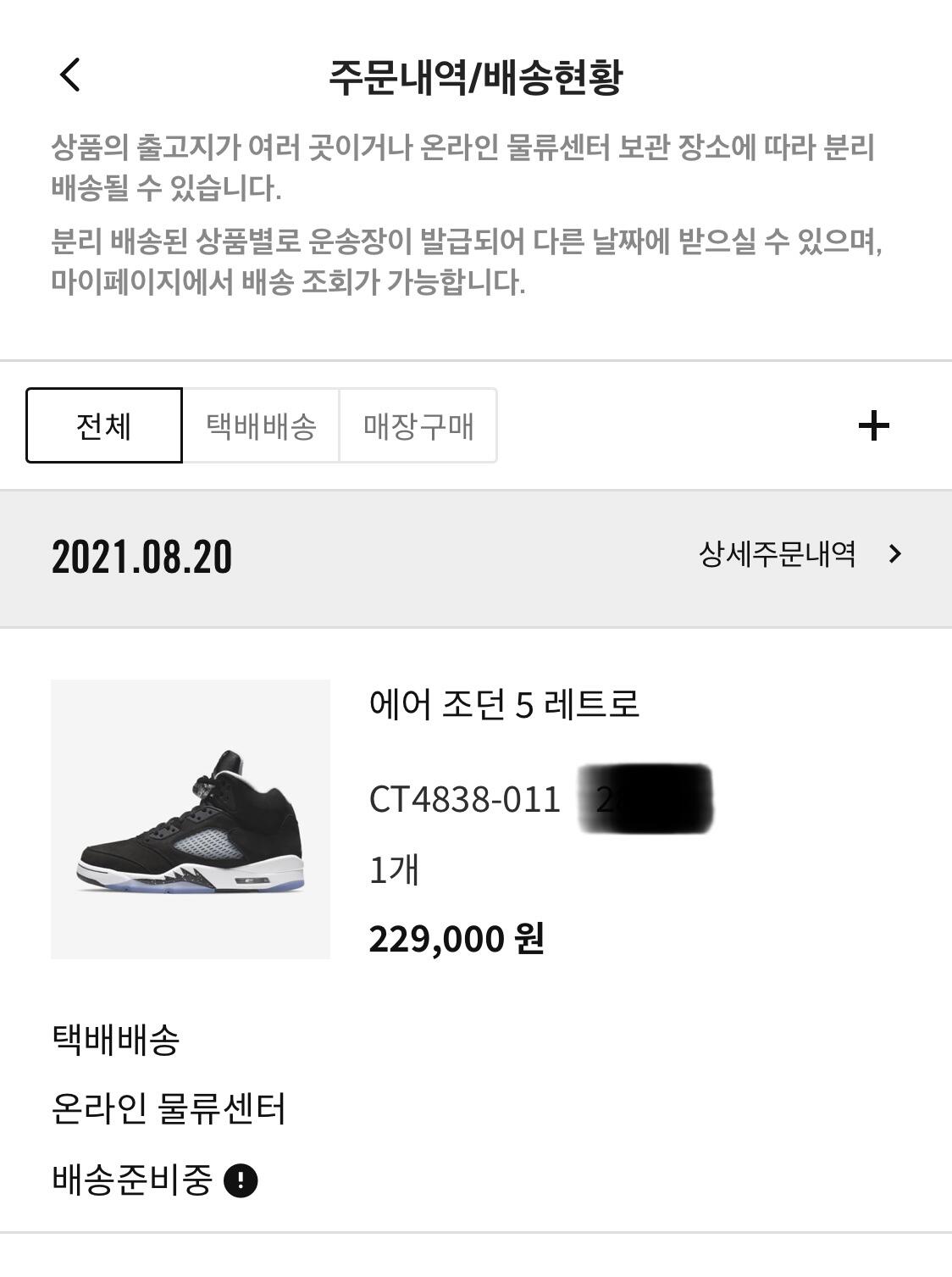
Task: Tap the 배송준비중 status text
Action: pyautogui.click(x=131, y=1180)
